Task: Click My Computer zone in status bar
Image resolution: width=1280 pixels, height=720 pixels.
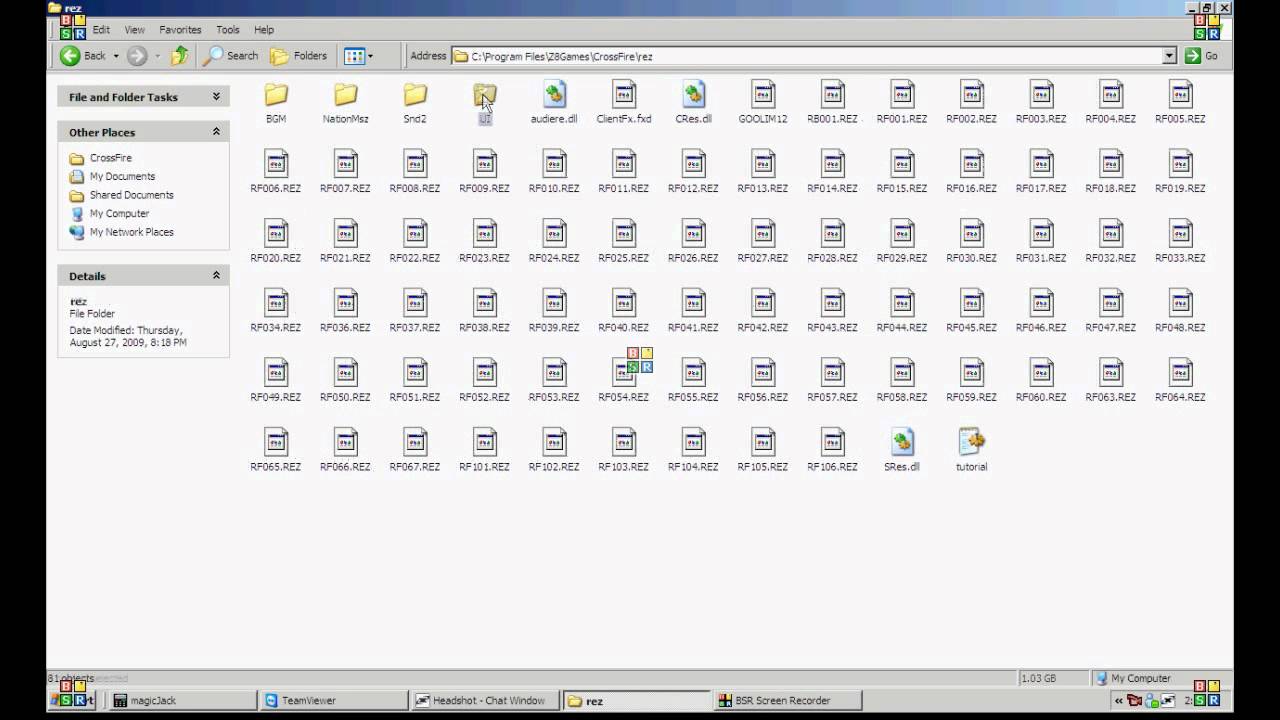Action: tap(1140, 678)
